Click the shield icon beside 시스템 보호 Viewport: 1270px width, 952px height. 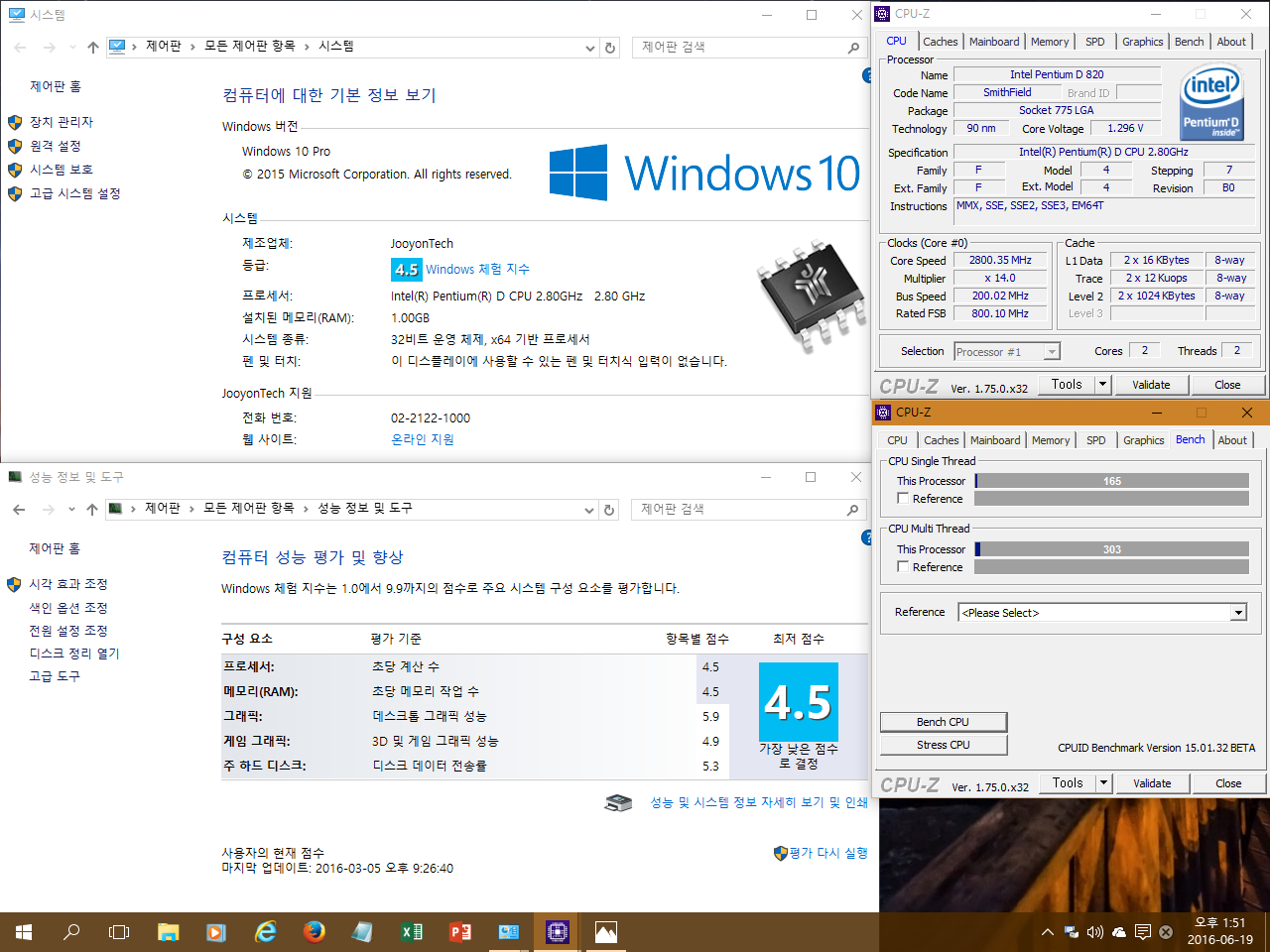click(x=15, y=170)
